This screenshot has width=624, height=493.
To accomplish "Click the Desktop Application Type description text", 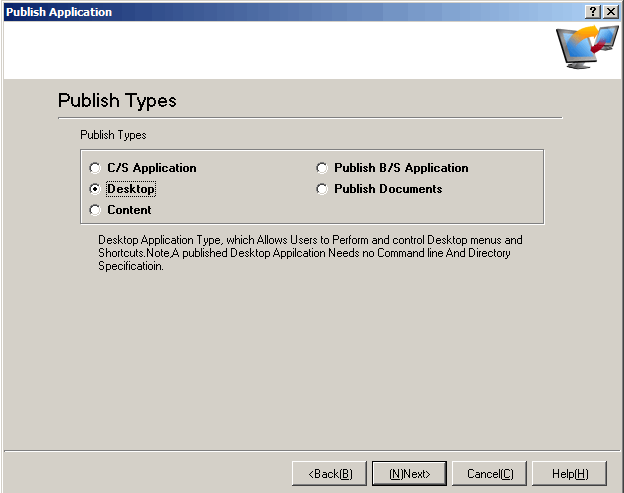I will click(x=310, y=253).
